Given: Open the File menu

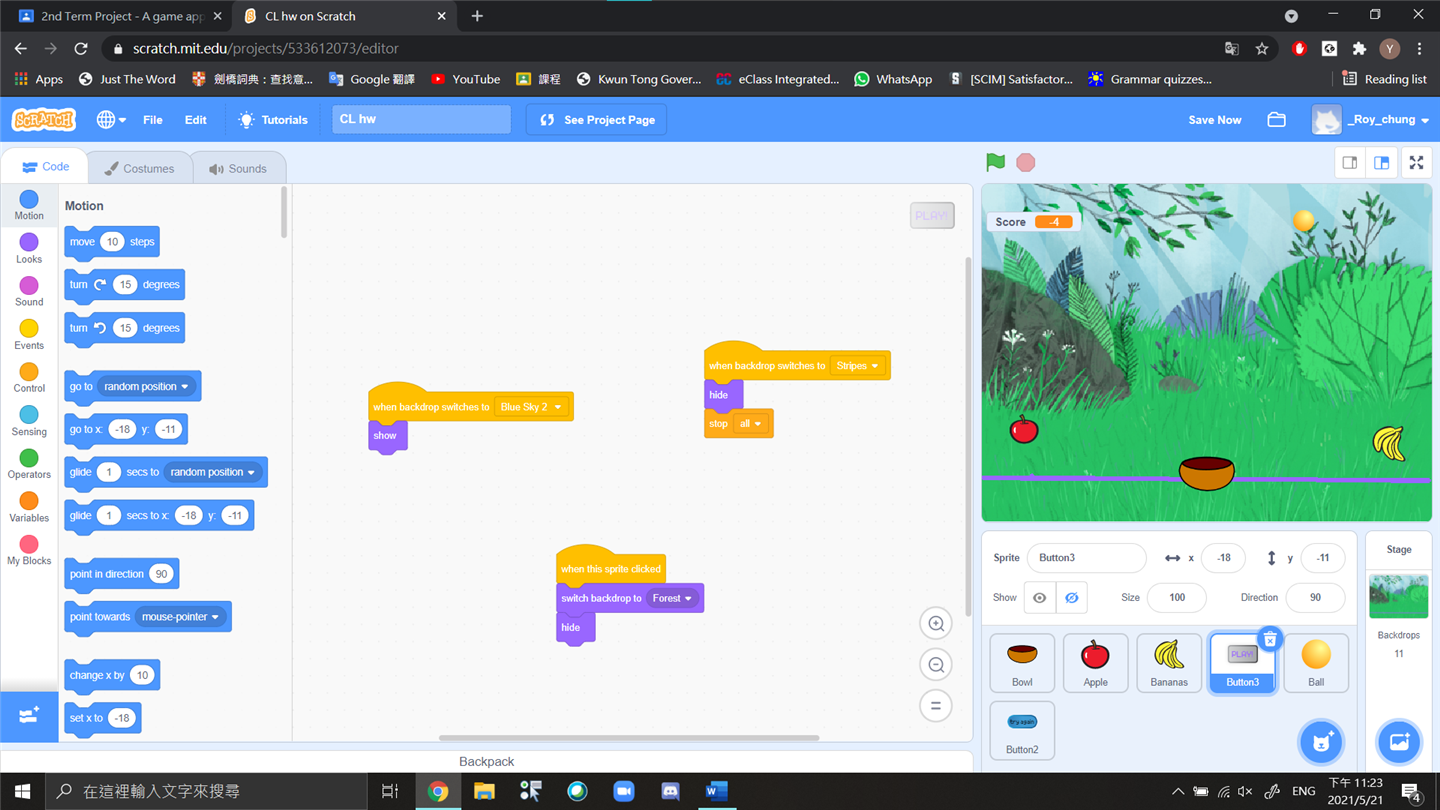Looking at the screenshot, I should tap(152, 120).
